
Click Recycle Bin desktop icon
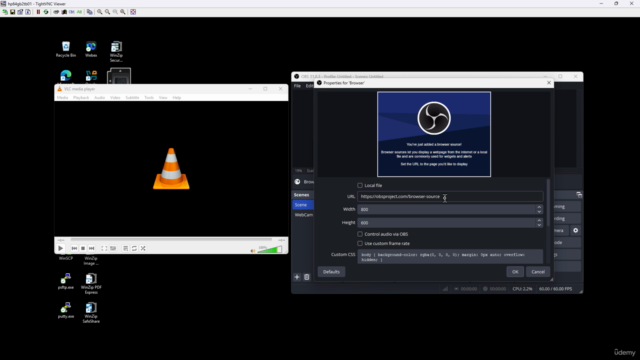(66, 49)
